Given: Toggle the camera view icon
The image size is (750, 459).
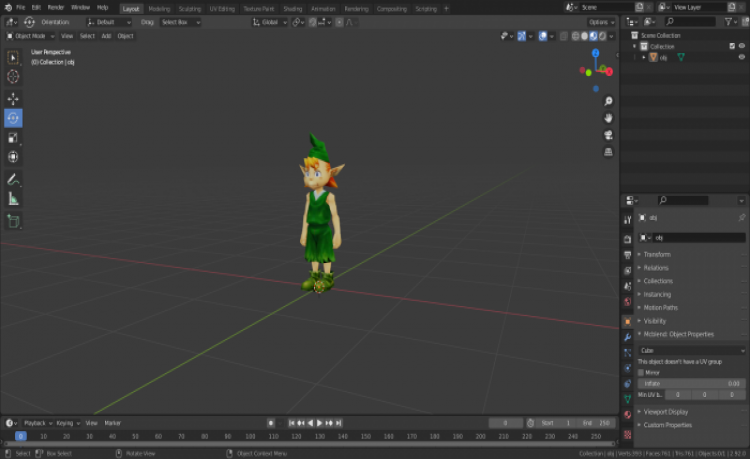Looking at the screenshot, I should (608, 135).
